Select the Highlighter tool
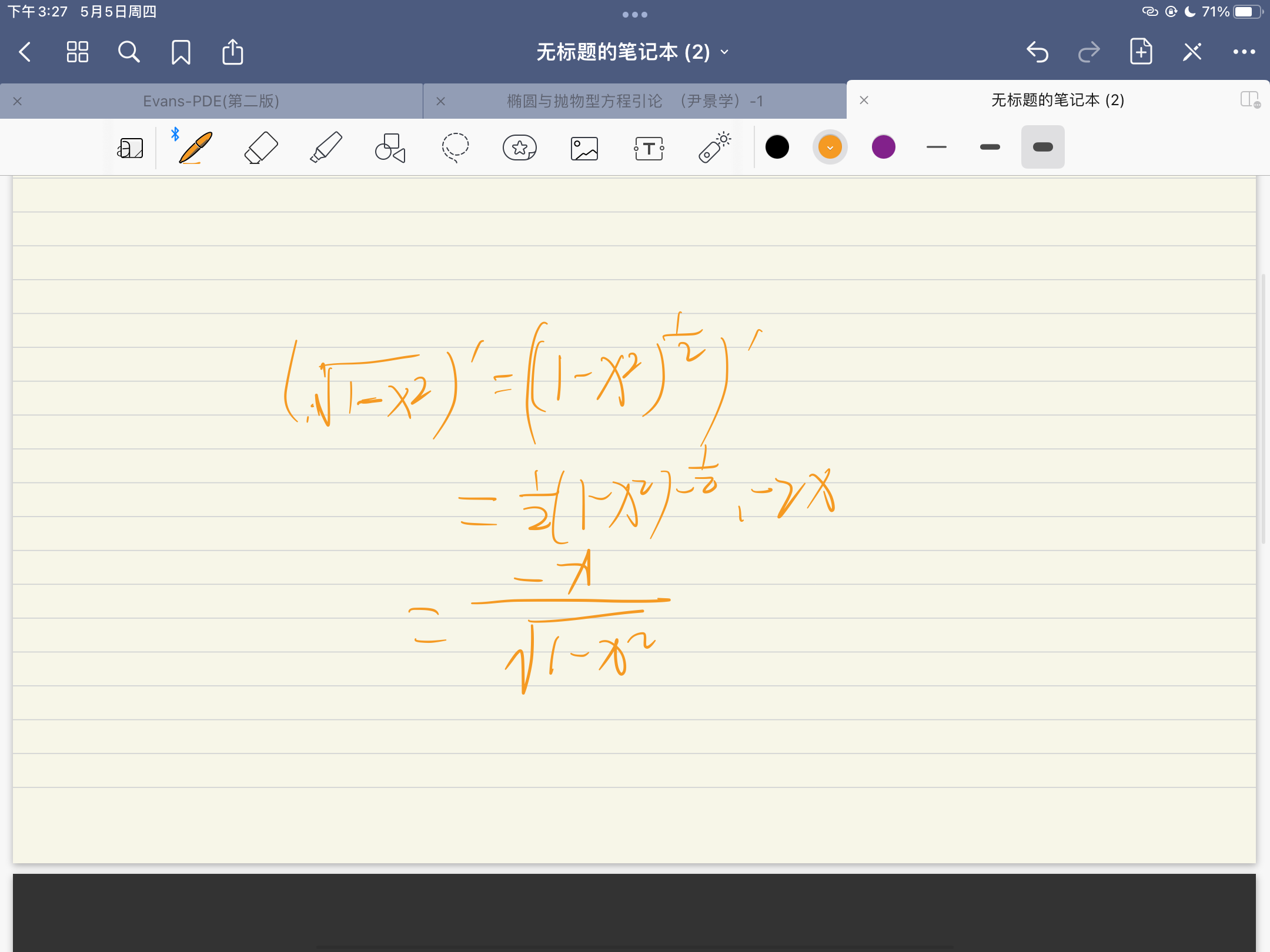The width and height of the screenshot is (1270, 952). [x=325, y=148]
